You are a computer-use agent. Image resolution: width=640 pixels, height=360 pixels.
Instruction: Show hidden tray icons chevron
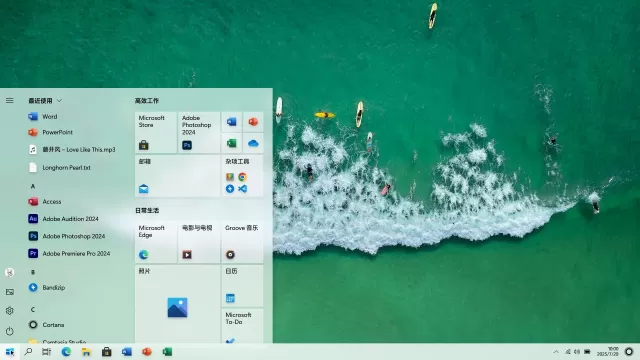pyautogui.click(x=556, y=352)
